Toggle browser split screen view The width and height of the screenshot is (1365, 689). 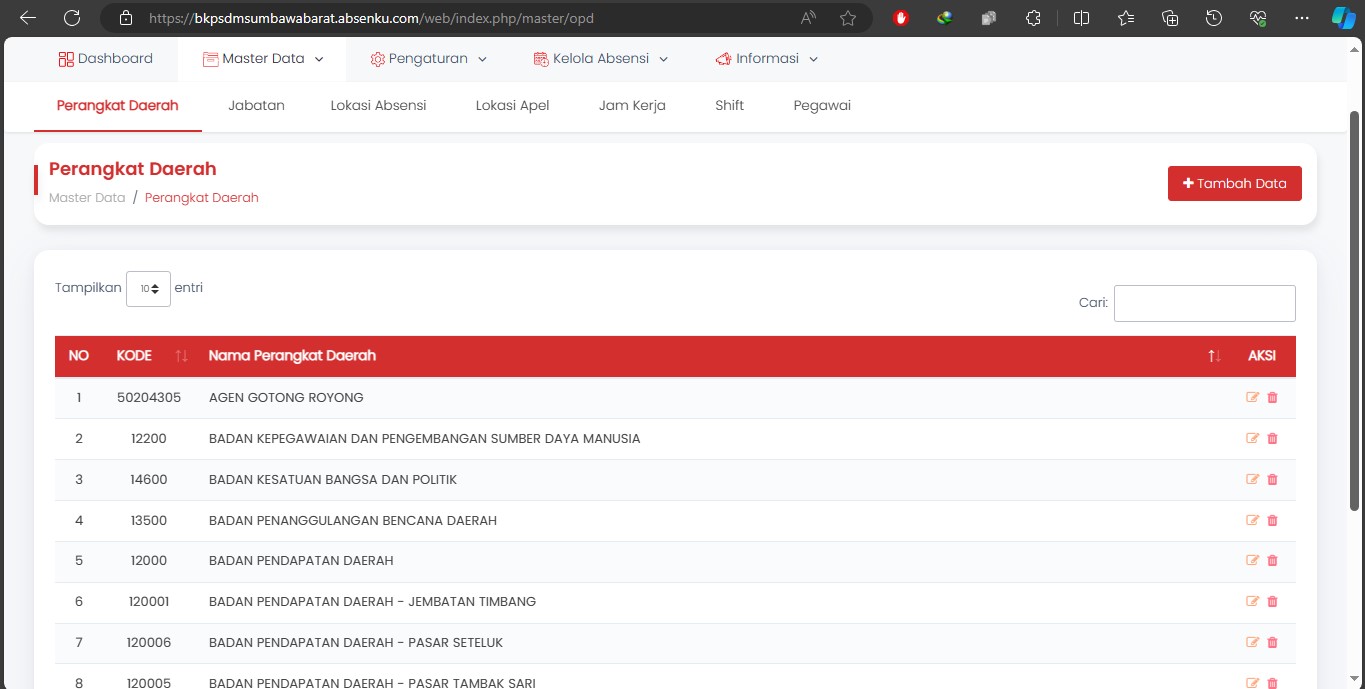coord(1081,18)
